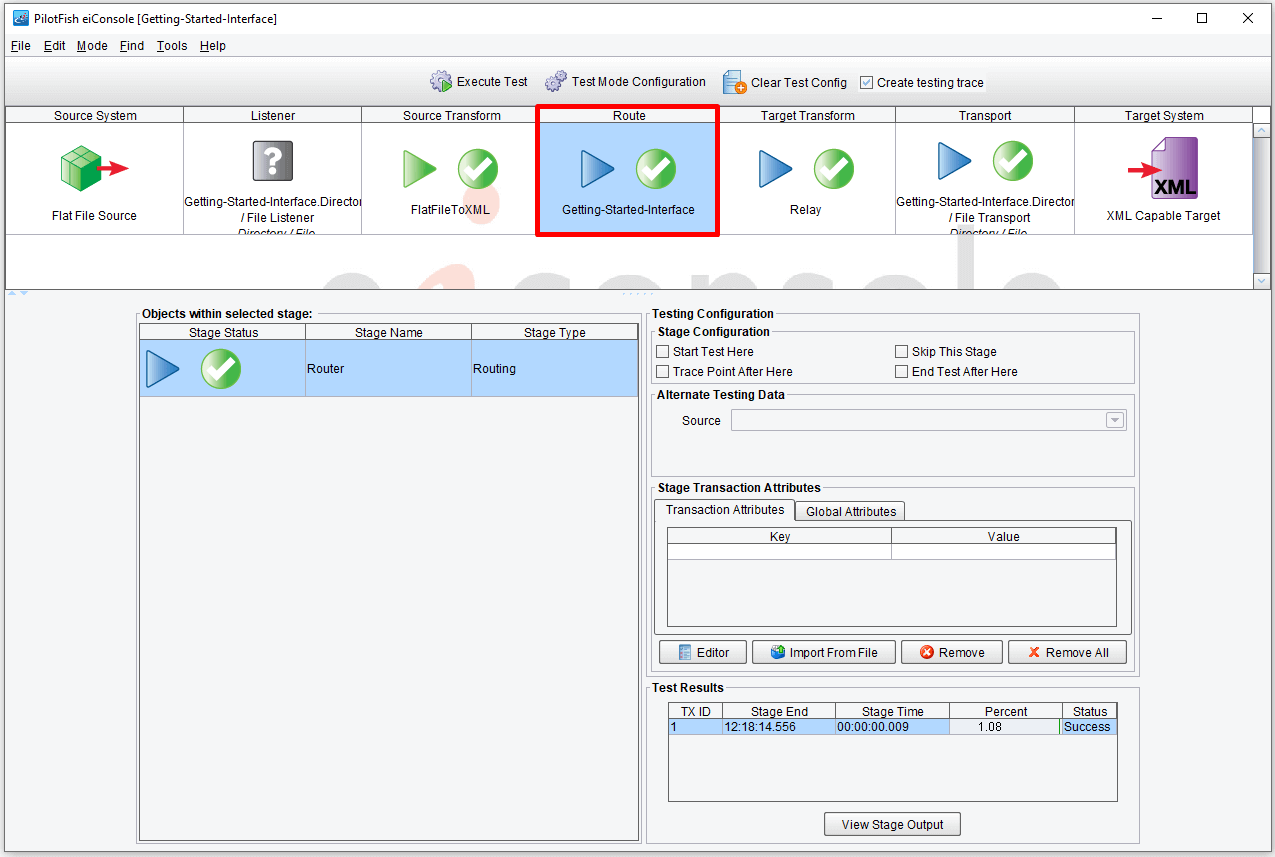Click the Relay target transform label
Viewport: 1275px width, 857px height.
click(805, 210)
